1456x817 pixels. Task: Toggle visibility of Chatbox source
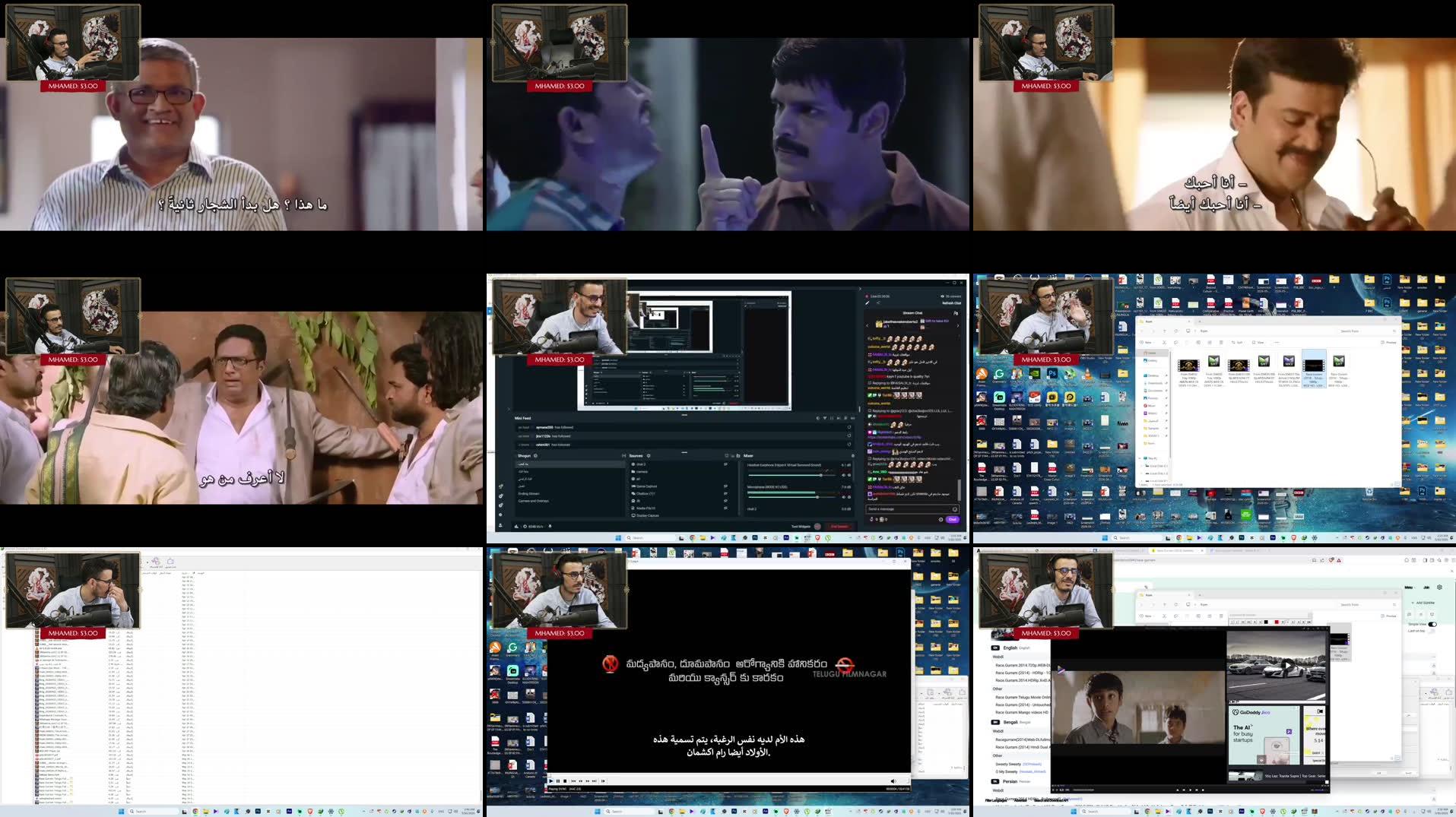click(725, 493)
